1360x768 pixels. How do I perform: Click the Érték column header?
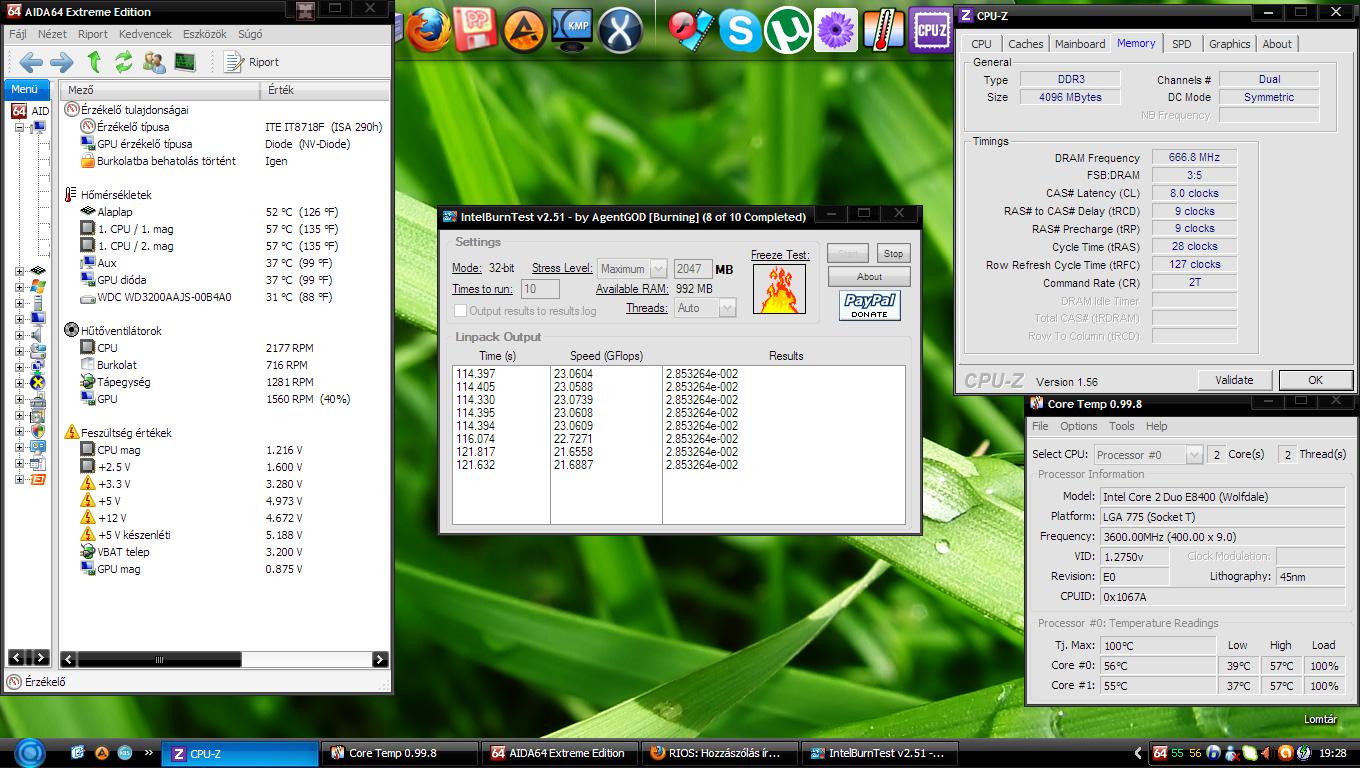[325, 90]
